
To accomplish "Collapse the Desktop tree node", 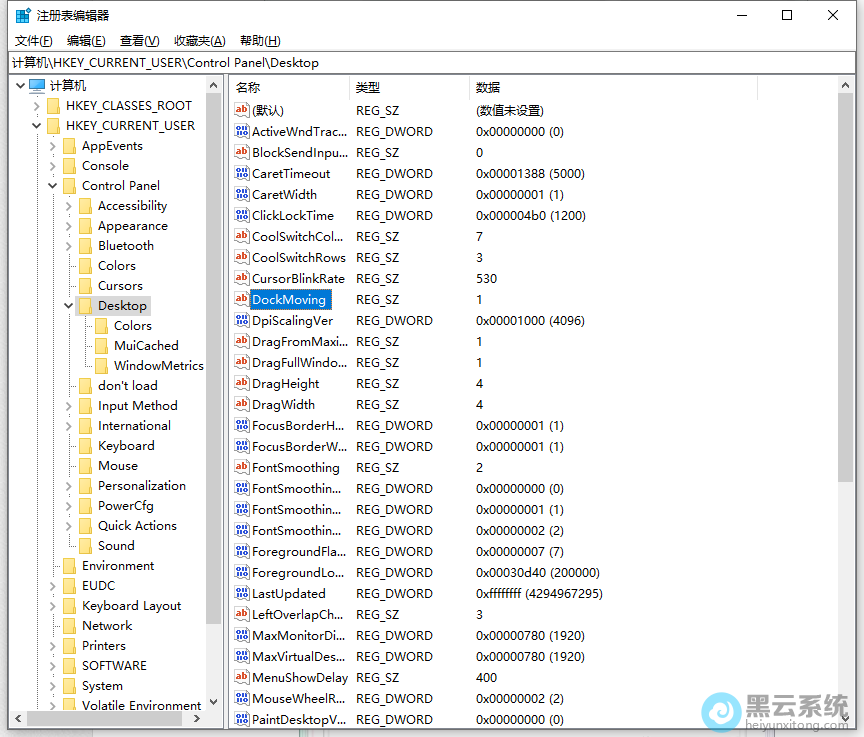I will 68,306.
